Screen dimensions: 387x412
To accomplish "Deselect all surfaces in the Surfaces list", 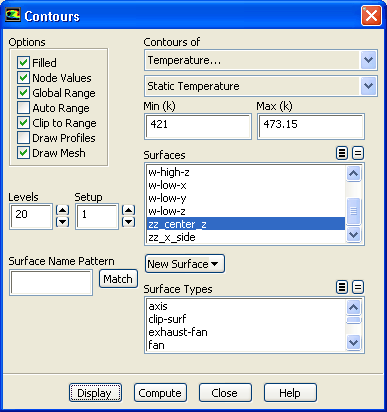I will 358,153.
